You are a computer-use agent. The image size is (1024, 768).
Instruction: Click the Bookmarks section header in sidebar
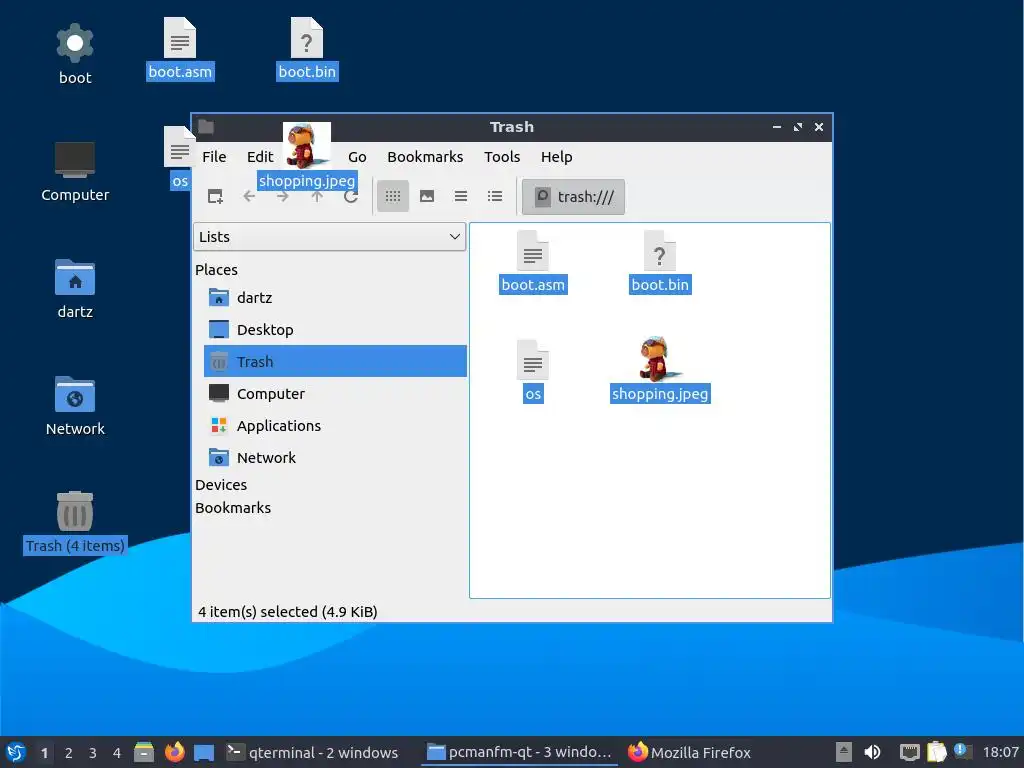click(232, 508)
